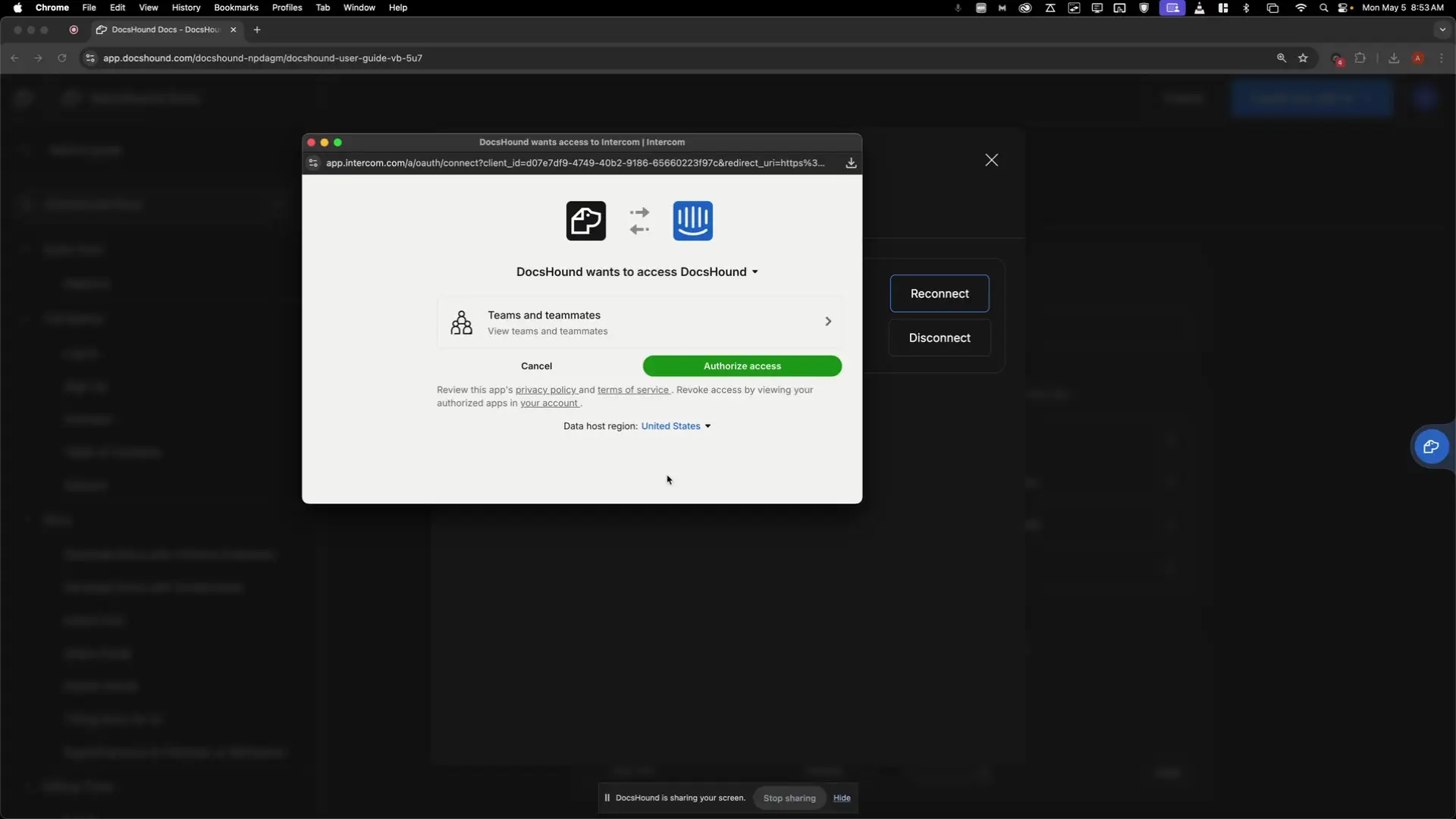Image resolution: width=1456 pixels, height=819 pixels.
Task: Bookmark this page with the star icon
Action: tap(1303, 58)
